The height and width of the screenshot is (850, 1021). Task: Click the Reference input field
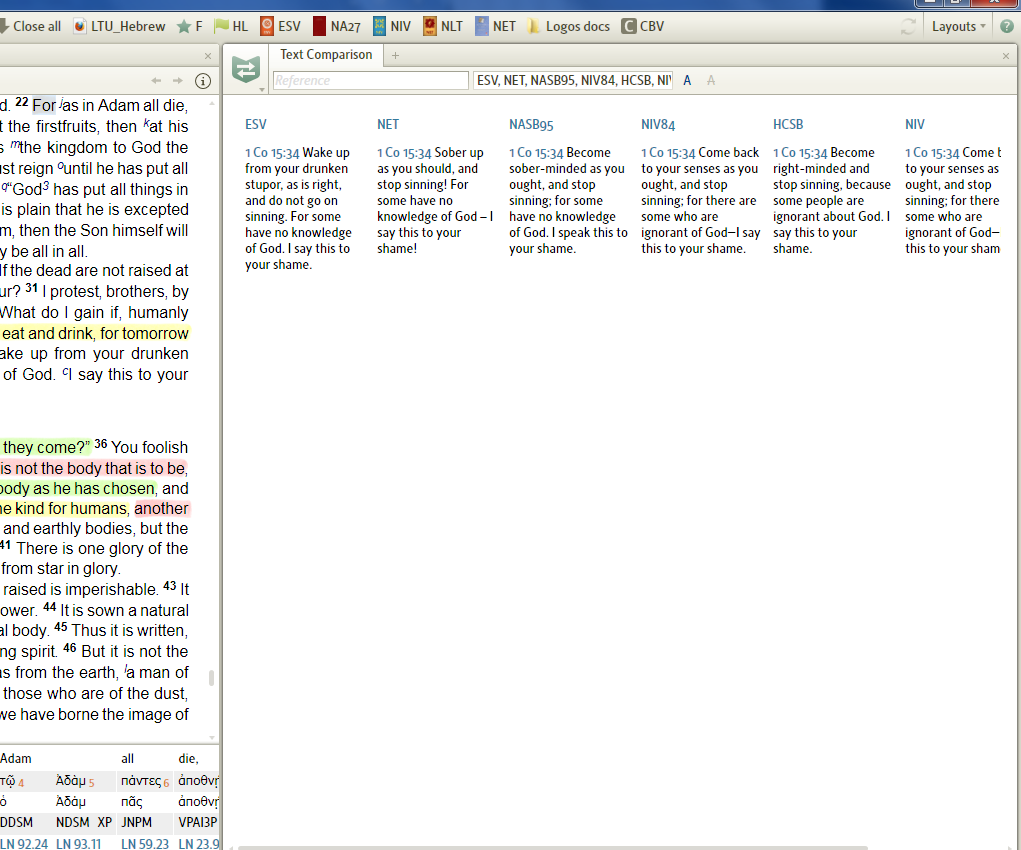pos(371,81)
